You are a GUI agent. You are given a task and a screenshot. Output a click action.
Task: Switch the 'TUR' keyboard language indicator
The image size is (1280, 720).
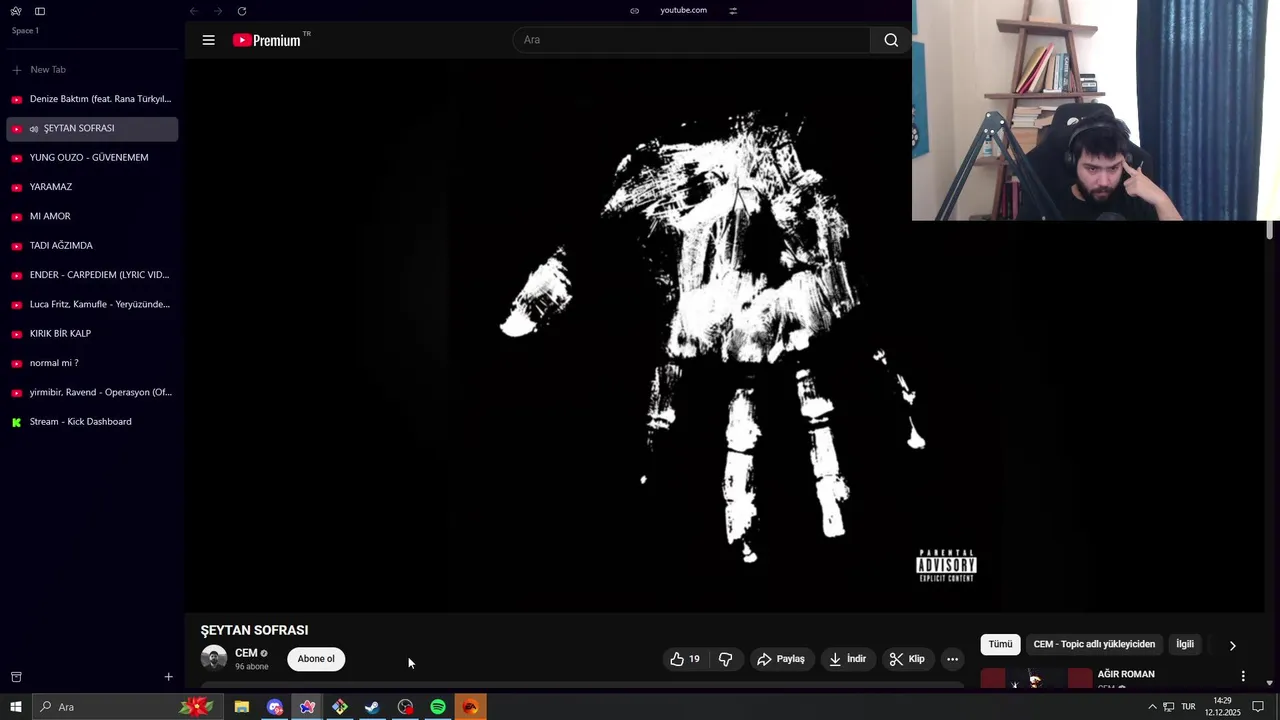coord(1188,707)
